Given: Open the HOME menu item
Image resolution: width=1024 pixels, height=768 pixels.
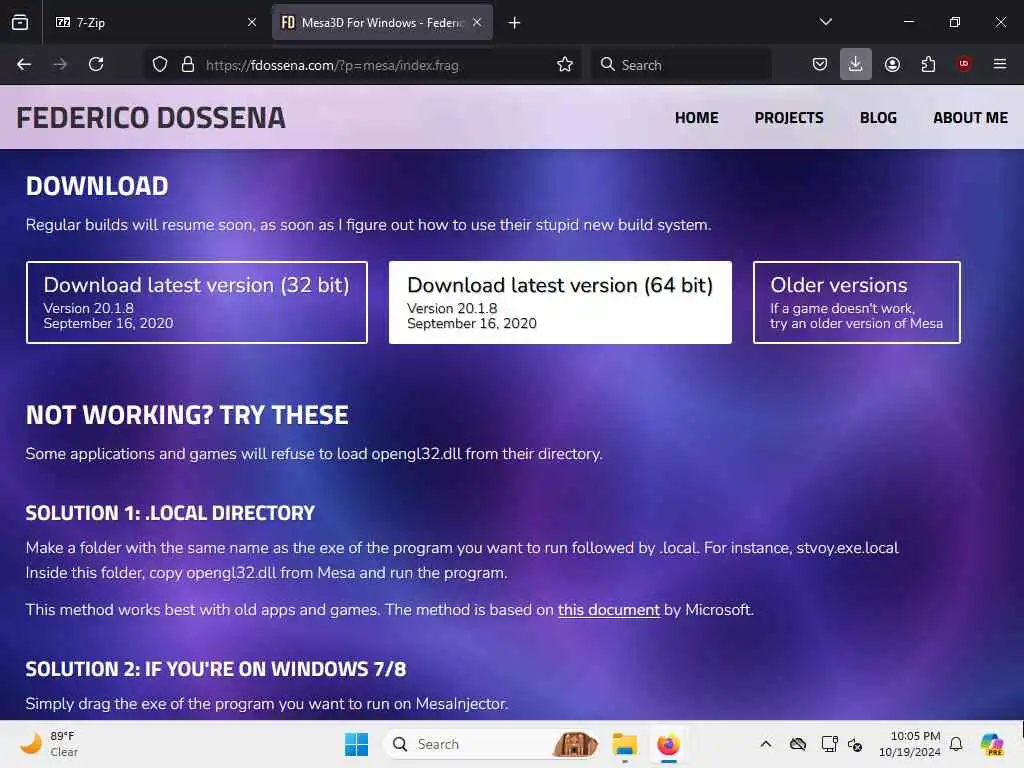Looking at the screenshot, I should pos(696,118).
